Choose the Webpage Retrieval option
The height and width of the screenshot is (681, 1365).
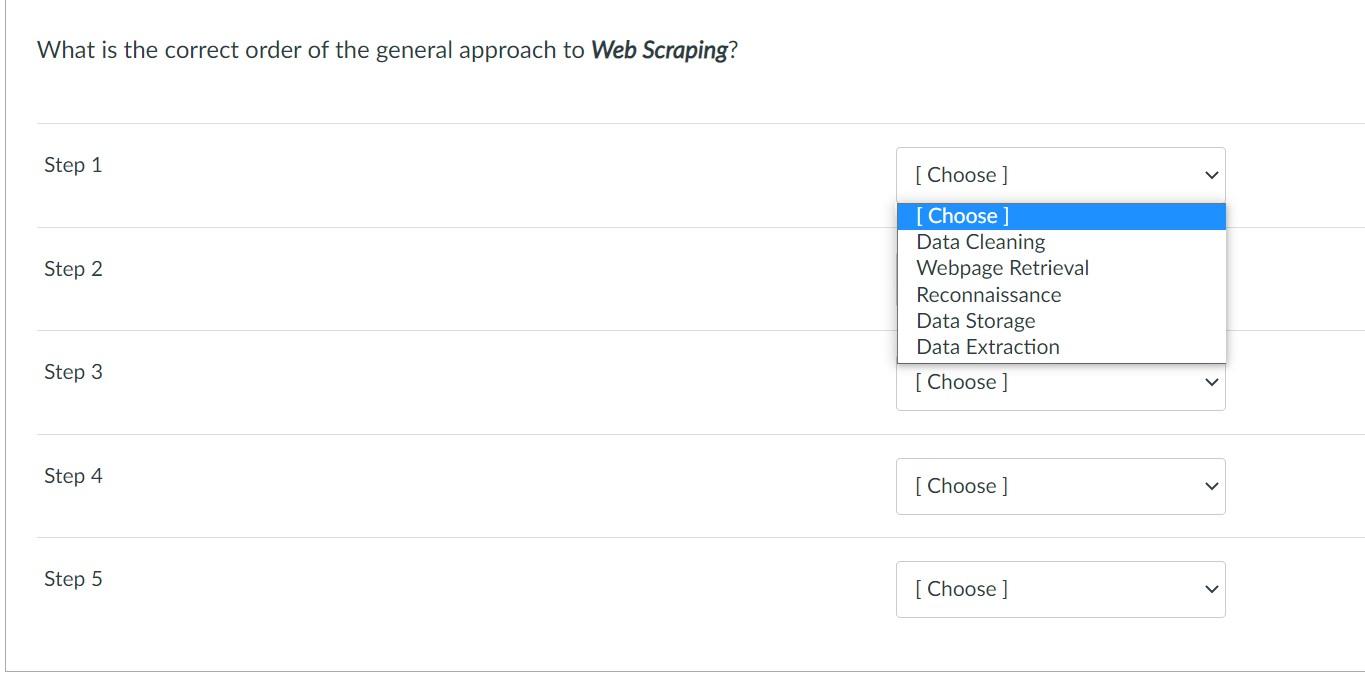pos(1061,268)
